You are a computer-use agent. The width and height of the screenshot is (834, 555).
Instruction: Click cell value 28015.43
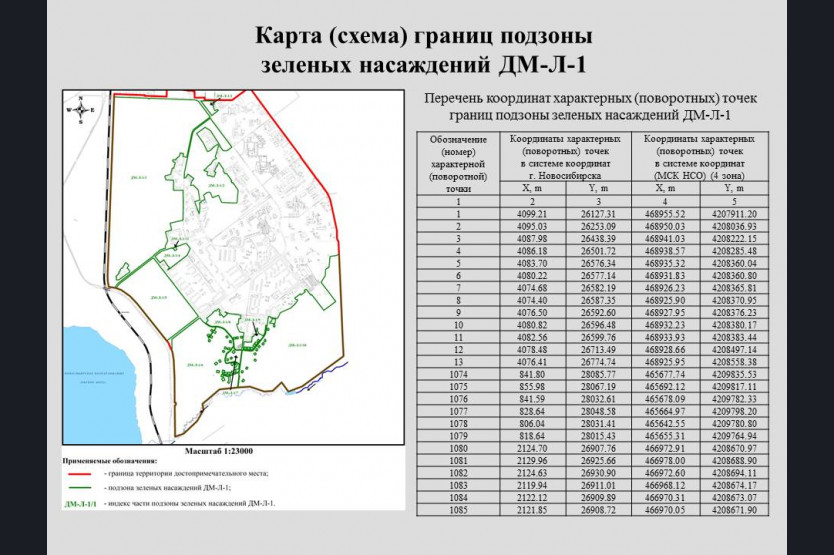coord(598,436)
